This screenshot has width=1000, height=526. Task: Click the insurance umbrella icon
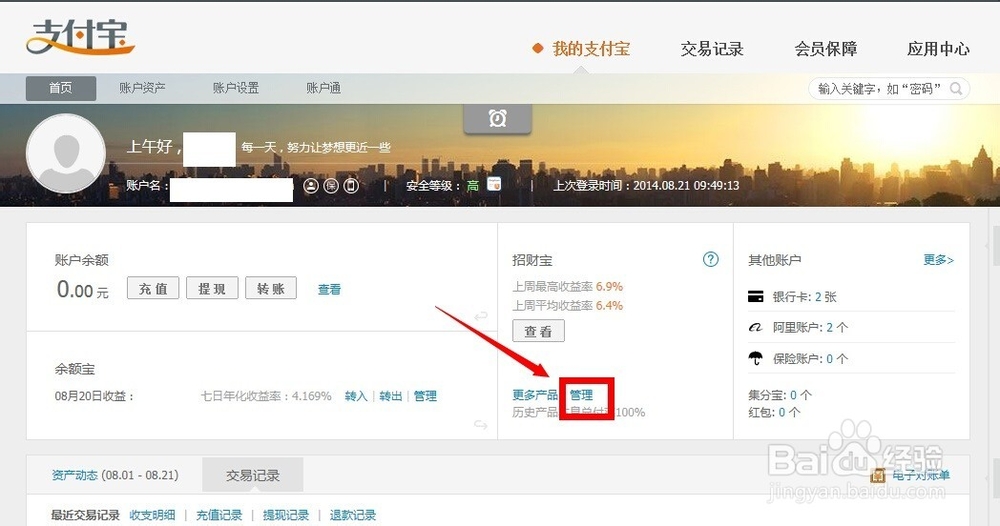click(x=755, y=358)
